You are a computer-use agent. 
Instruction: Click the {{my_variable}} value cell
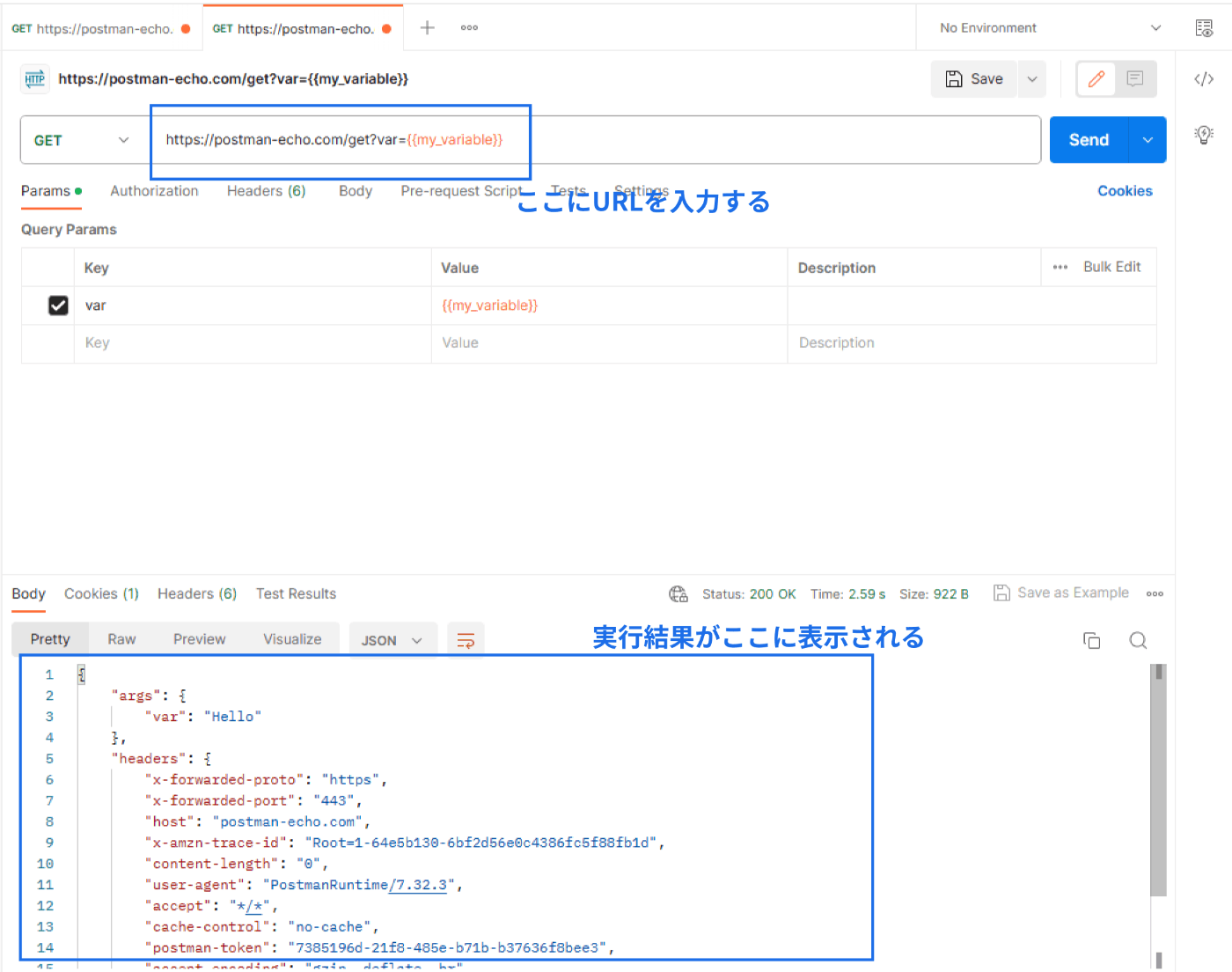(609, 306)
